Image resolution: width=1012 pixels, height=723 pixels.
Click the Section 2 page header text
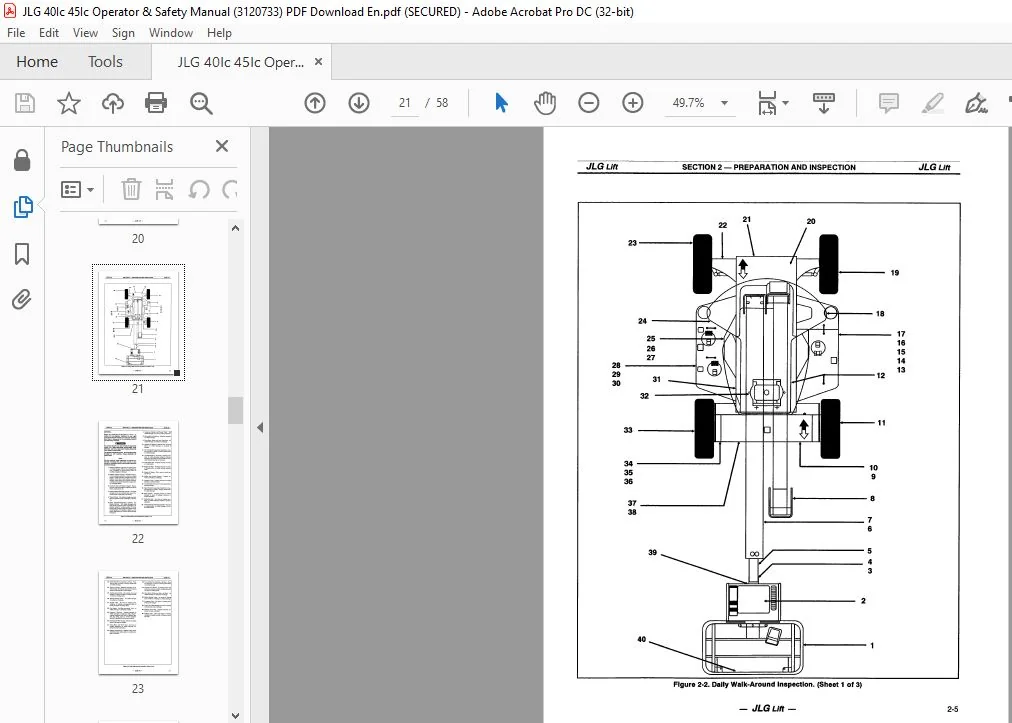769,167
